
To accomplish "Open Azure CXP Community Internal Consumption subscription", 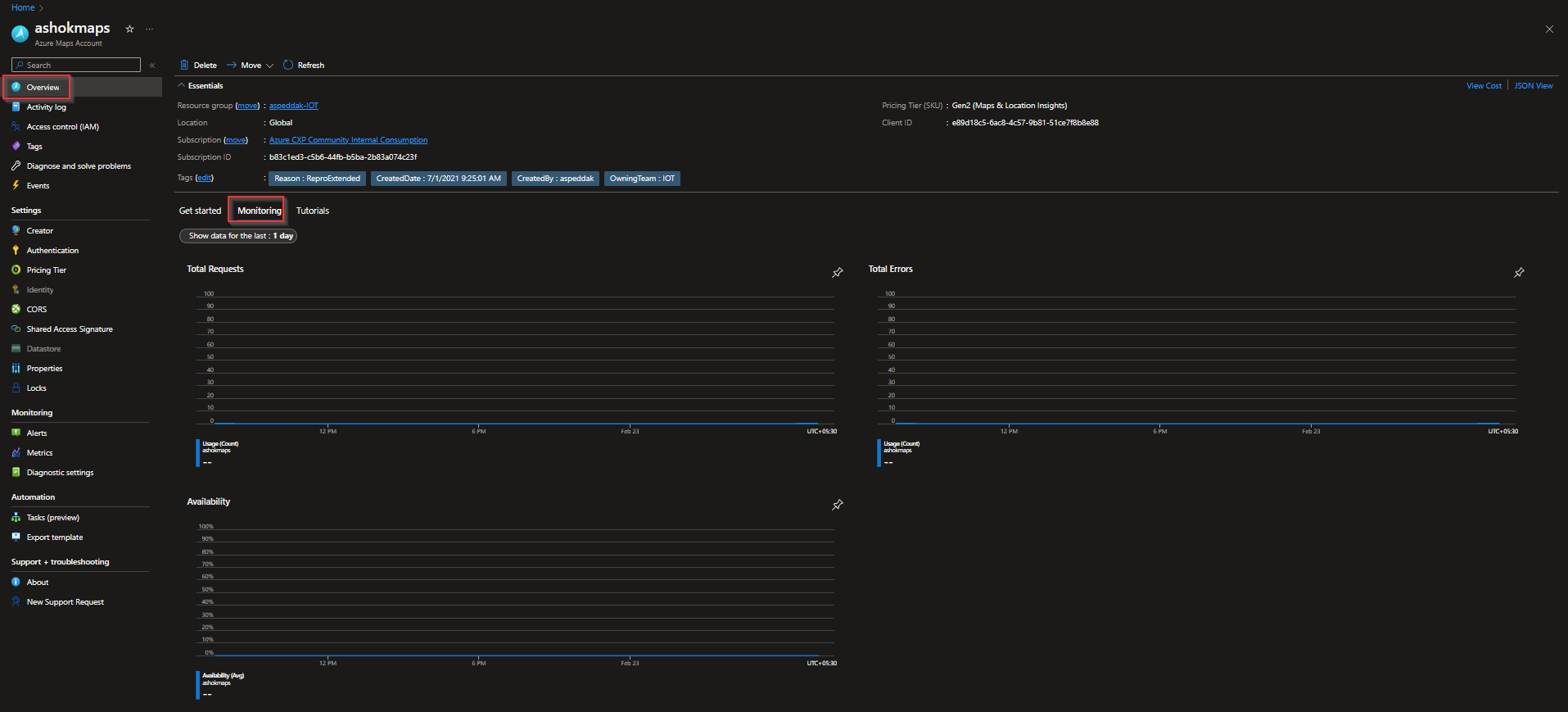I will point(348,139).
